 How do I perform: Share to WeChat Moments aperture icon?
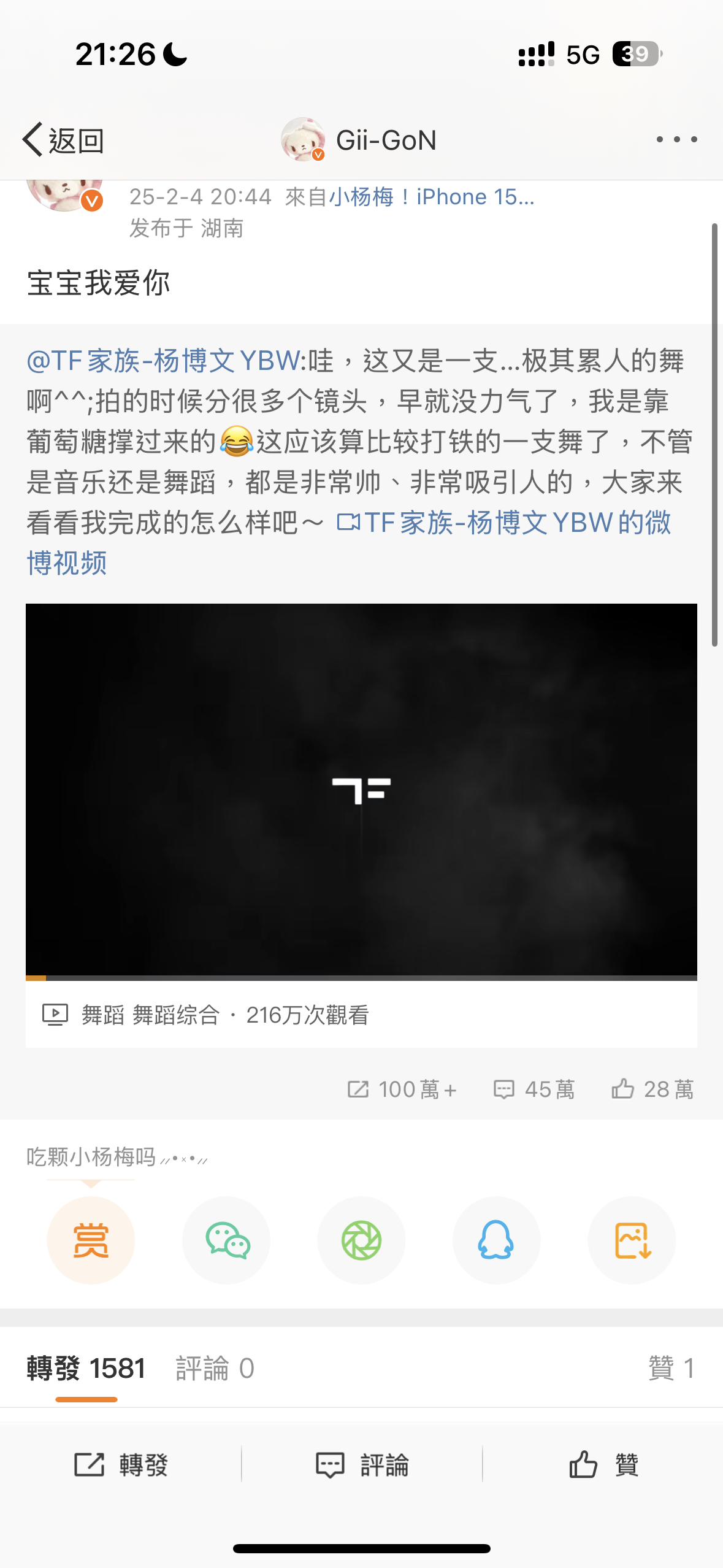361,1240
